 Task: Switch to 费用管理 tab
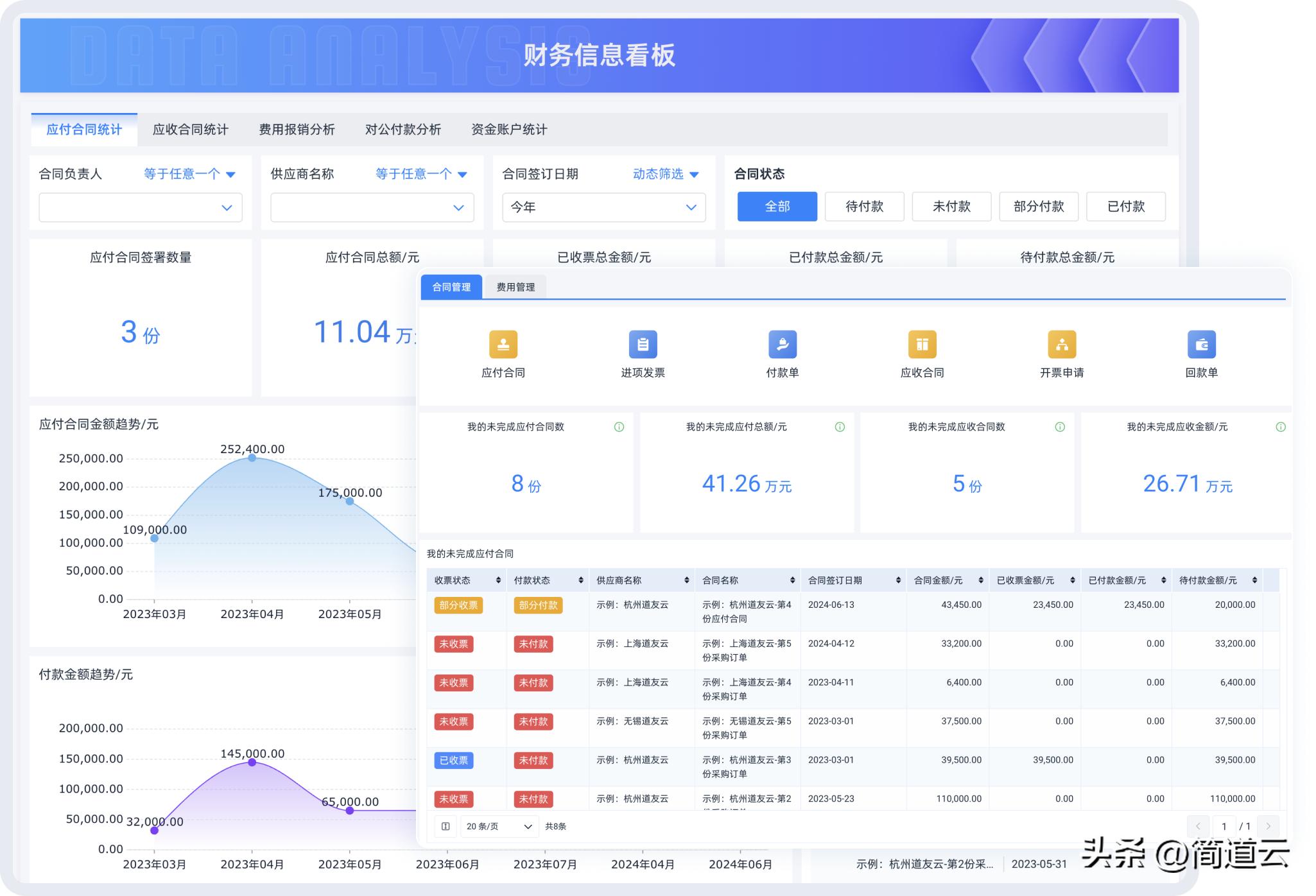[515, 288]
